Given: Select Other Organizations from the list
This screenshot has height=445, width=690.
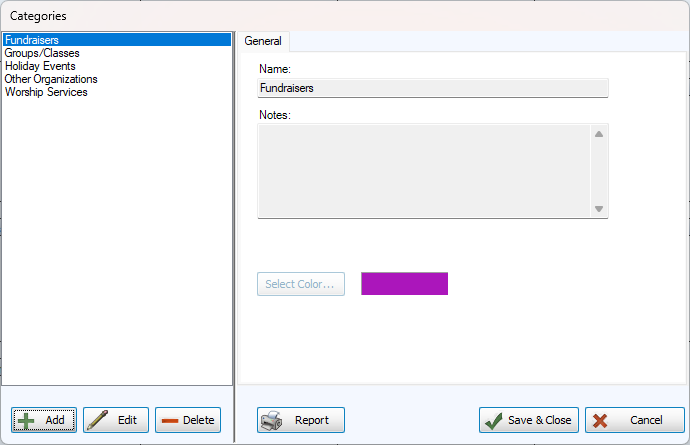Looking at the screenshot, I should click(x=51, y=79).
